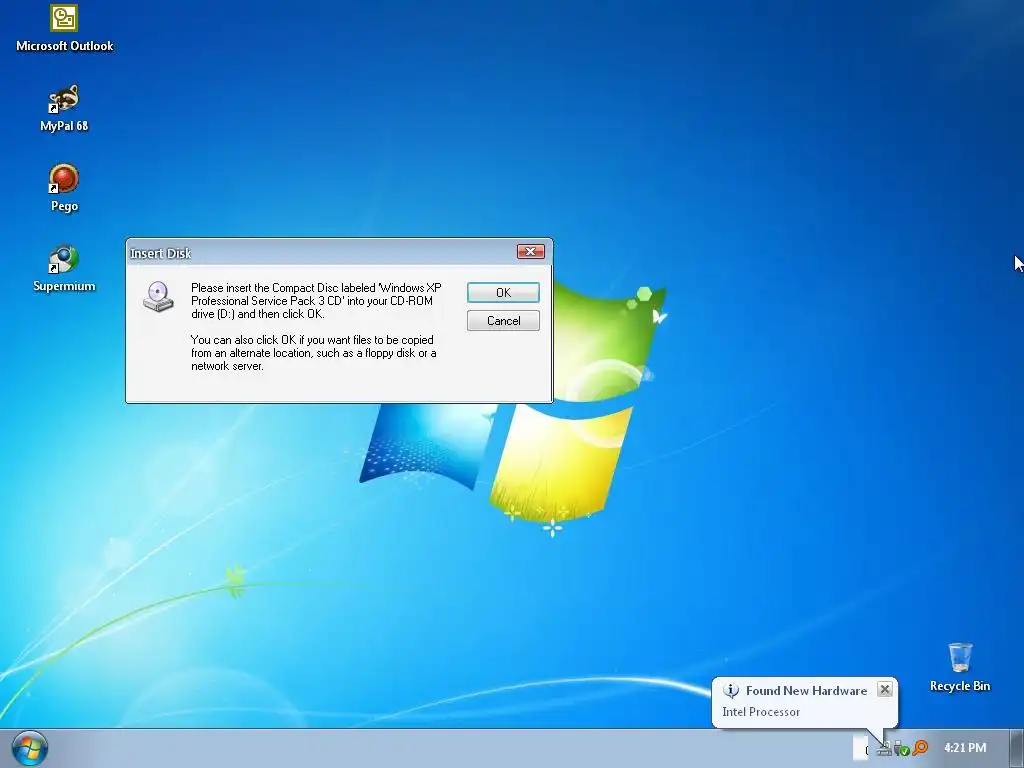Click the orange magnifier tray icon
Viewport: 1024px width, 768px height.
[920, 748]
